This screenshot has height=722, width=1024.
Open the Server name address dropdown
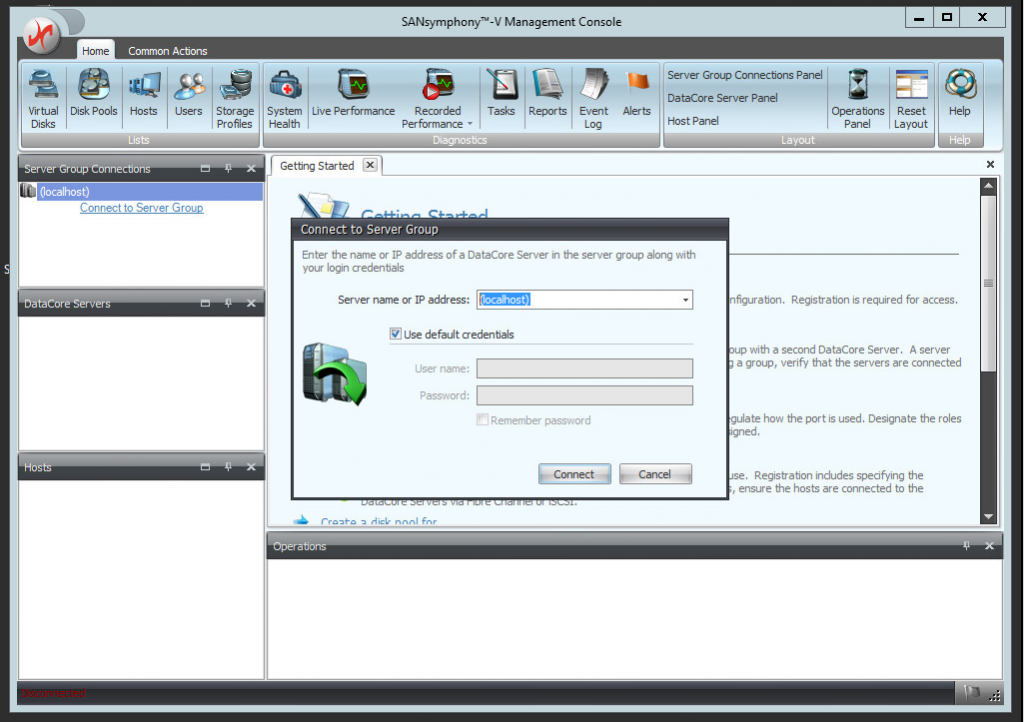(x=686, y=299)
